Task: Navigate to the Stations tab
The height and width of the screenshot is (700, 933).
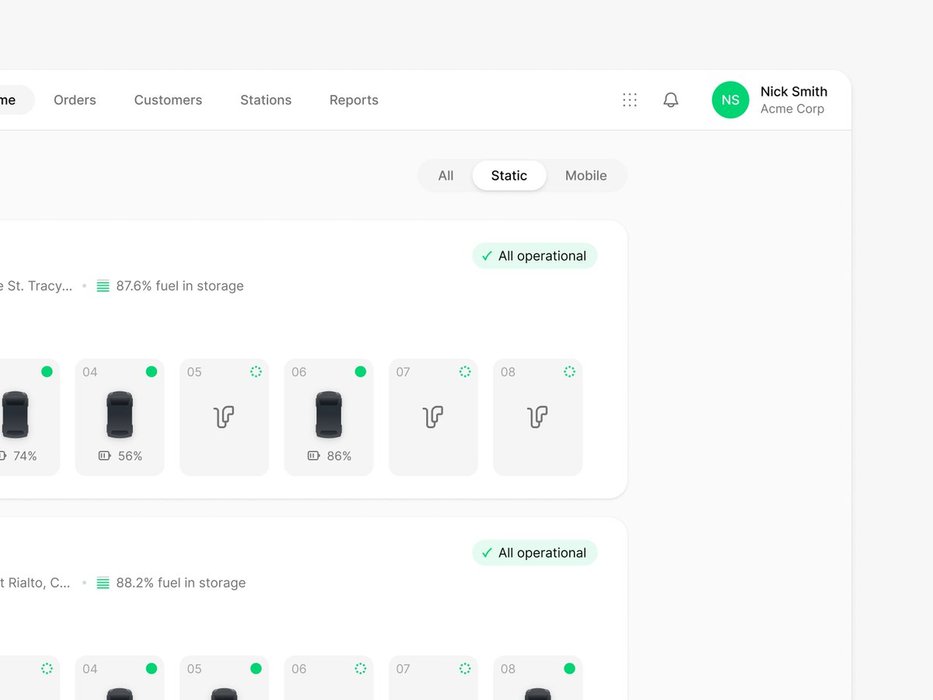Action: click(266, 100)
